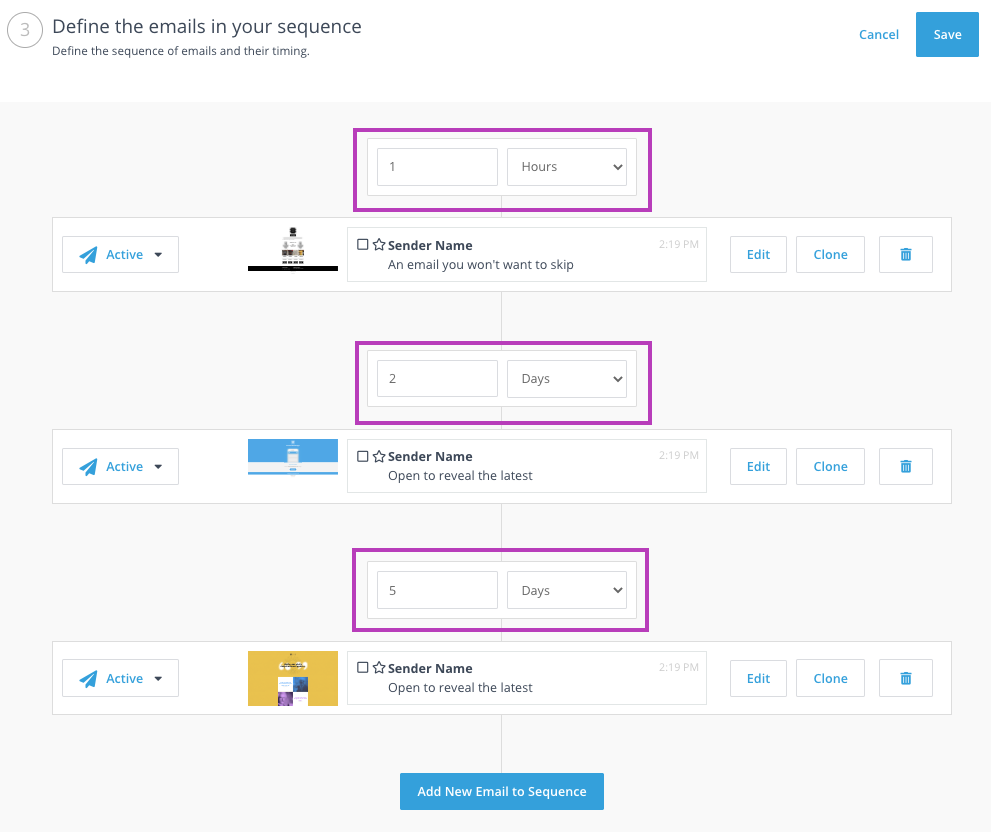This screenshot has width=991, height=832.
Task: Click 'Sender Name' in the second email preview
Action: pos(430,456)
